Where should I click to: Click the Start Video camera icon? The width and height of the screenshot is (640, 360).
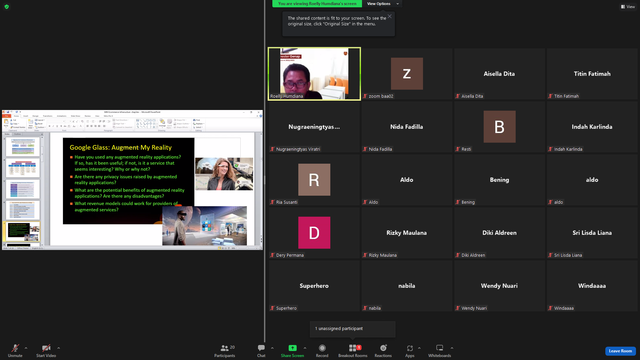coord(46,348)
